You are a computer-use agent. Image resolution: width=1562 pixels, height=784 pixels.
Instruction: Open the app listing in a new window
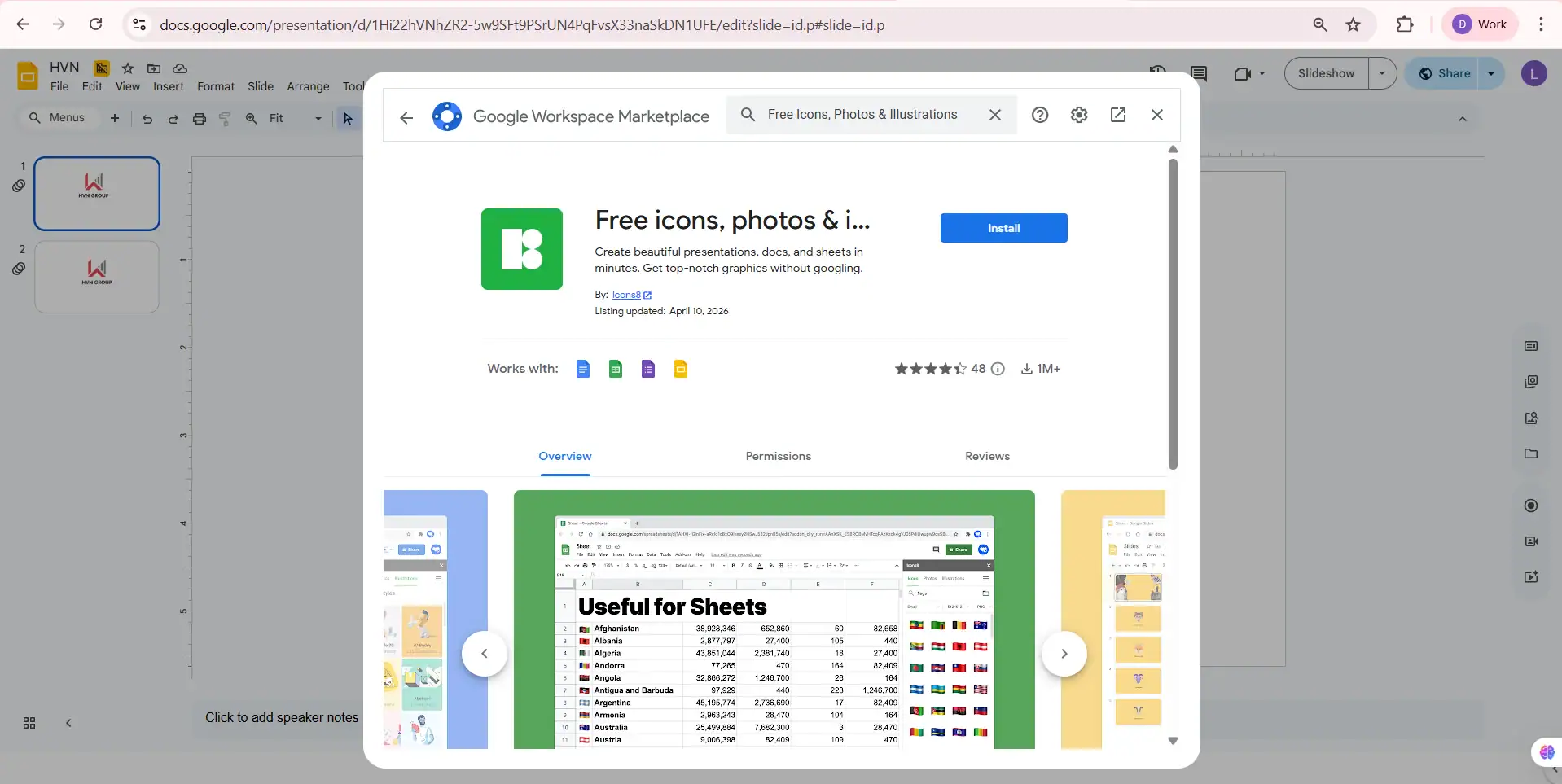[x=1117, y=115]
